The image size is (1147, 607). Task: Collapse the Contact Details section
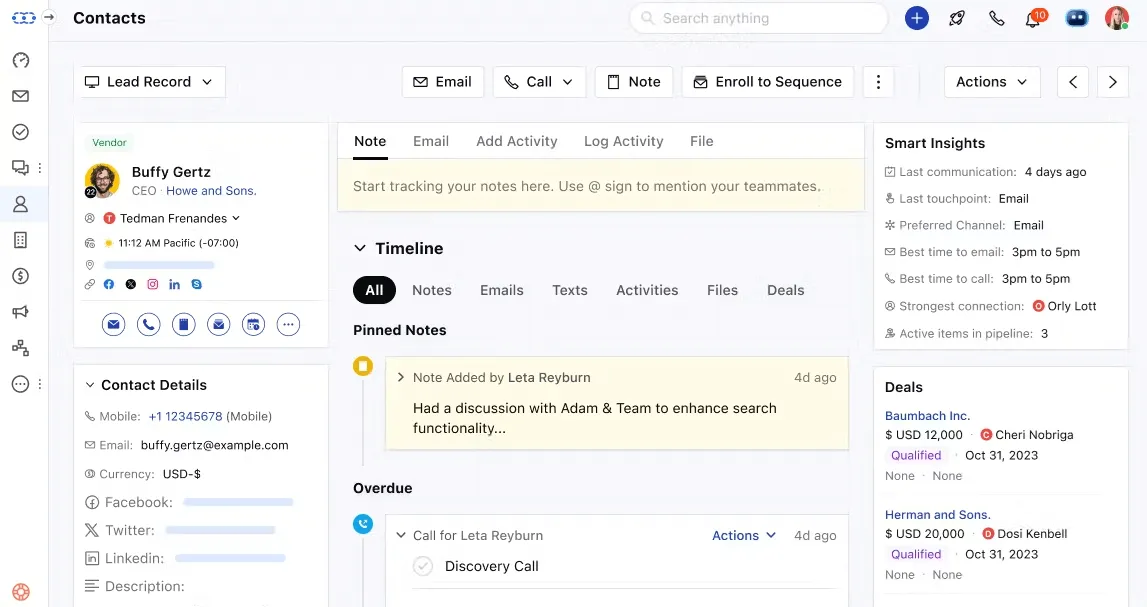coord(90,385)
